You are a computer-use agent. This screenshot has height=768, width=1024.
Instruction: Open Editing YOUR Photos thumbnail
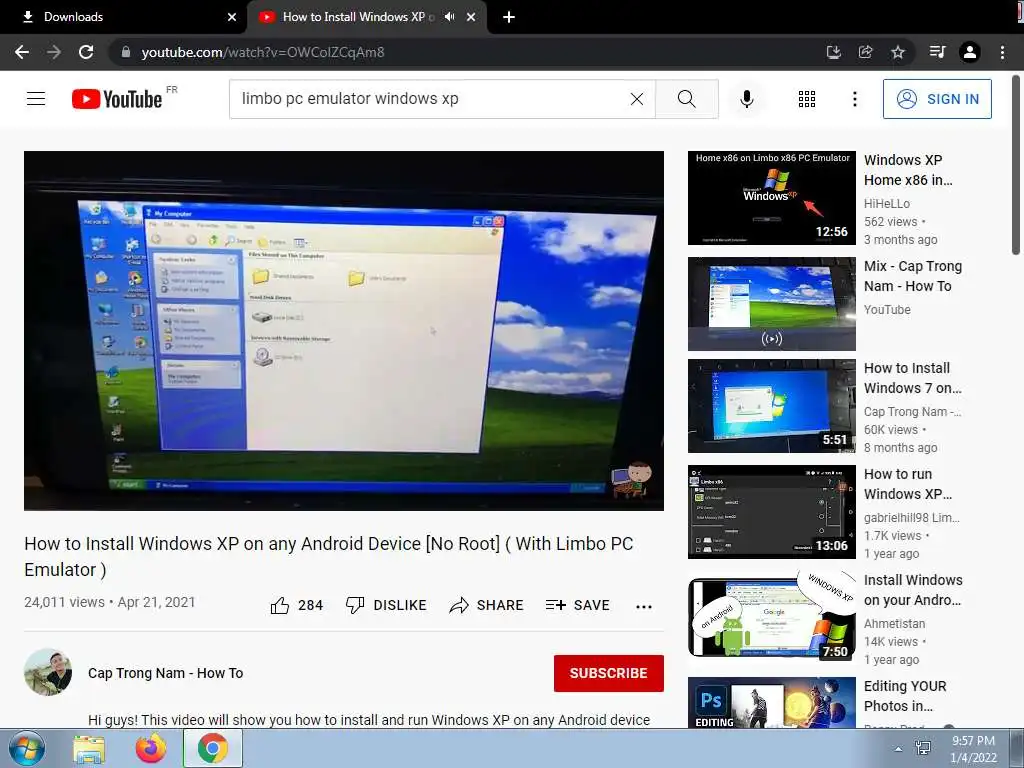[771, 702]
